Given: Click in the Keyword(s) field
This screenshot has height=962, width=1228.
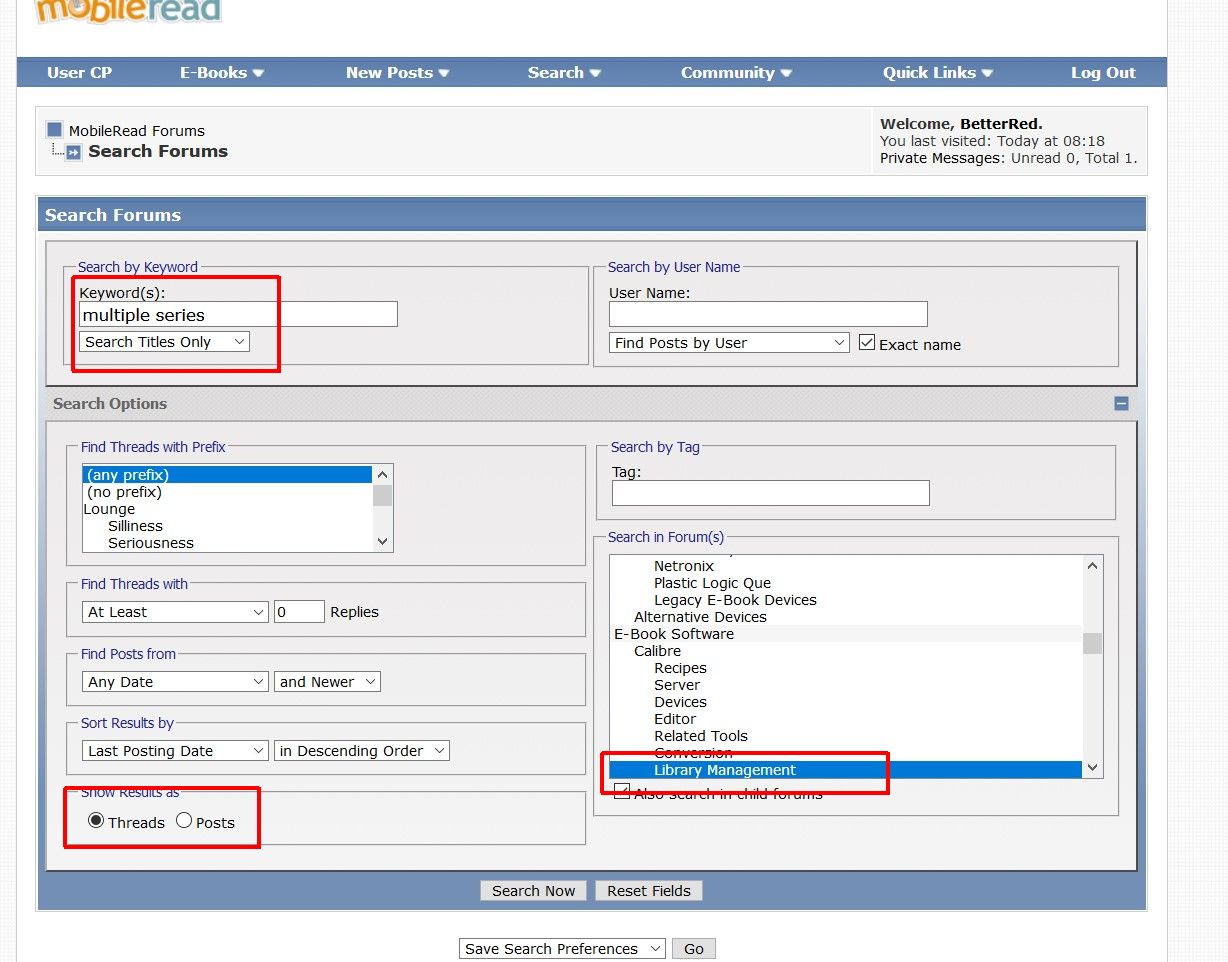Looking at the screenshot, I should pos(238,314).
